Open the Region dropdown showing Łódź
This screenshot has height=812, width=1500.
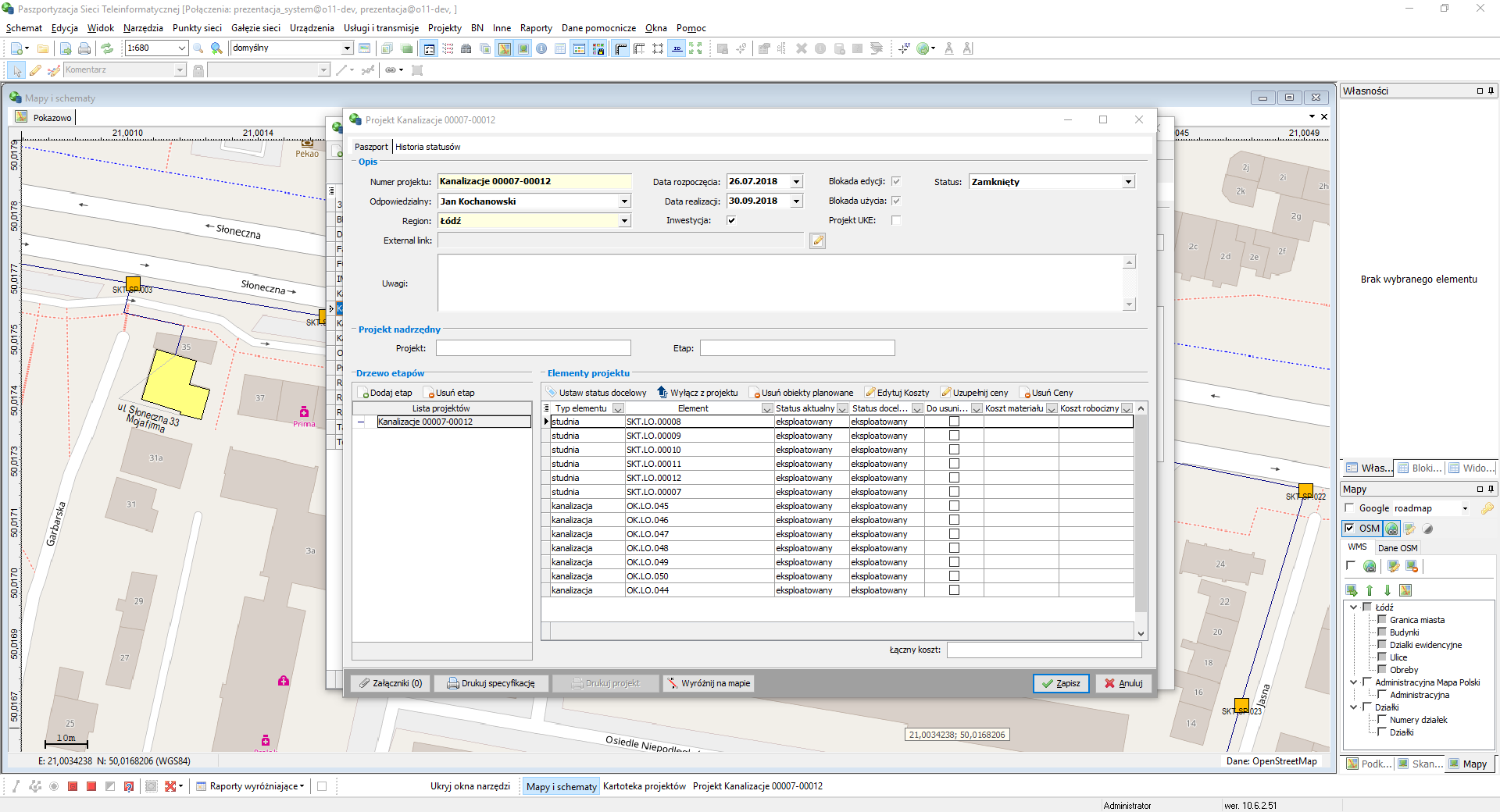[624, 221]
